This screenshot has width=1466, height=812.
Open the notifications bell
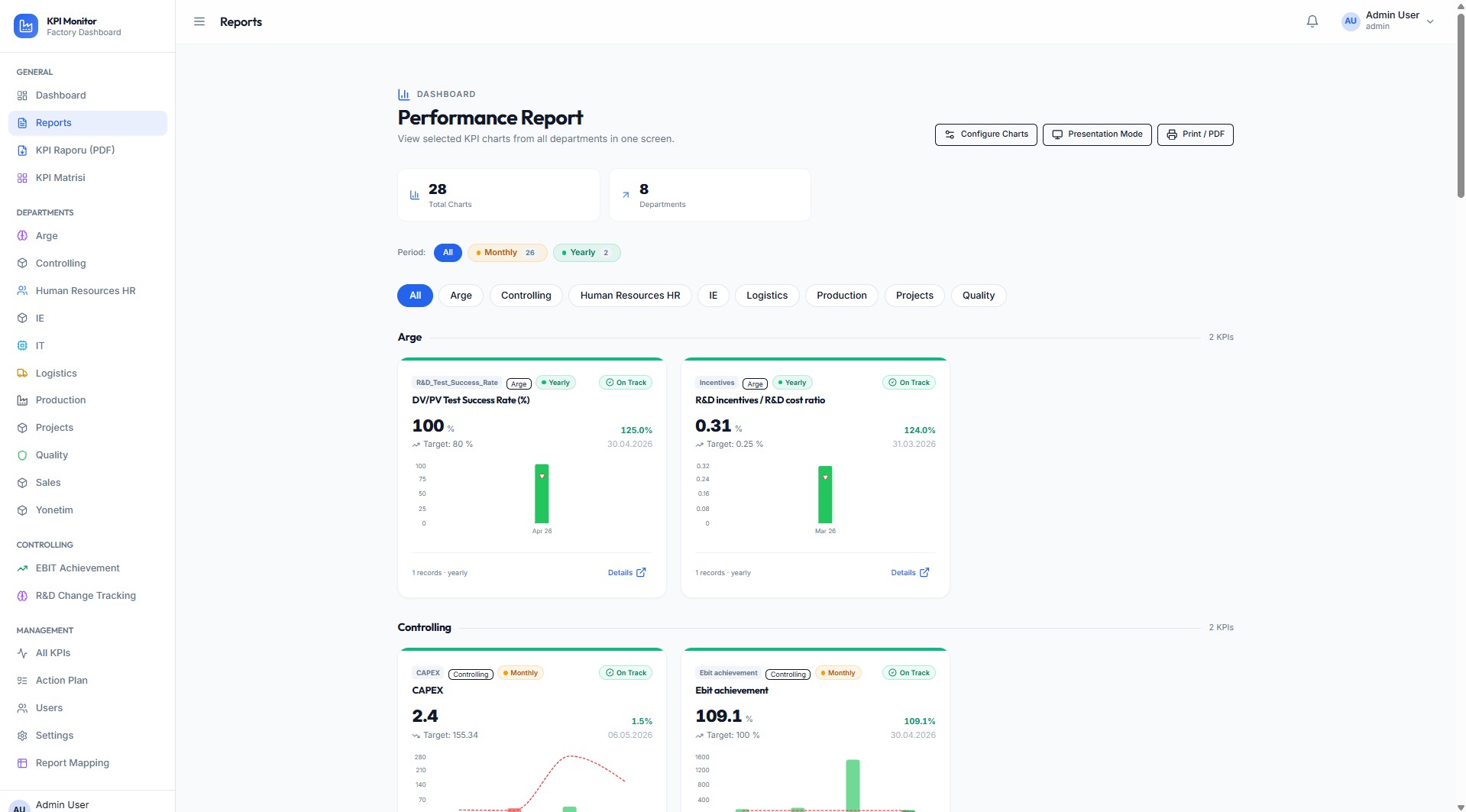click(x=1312, y=21)
